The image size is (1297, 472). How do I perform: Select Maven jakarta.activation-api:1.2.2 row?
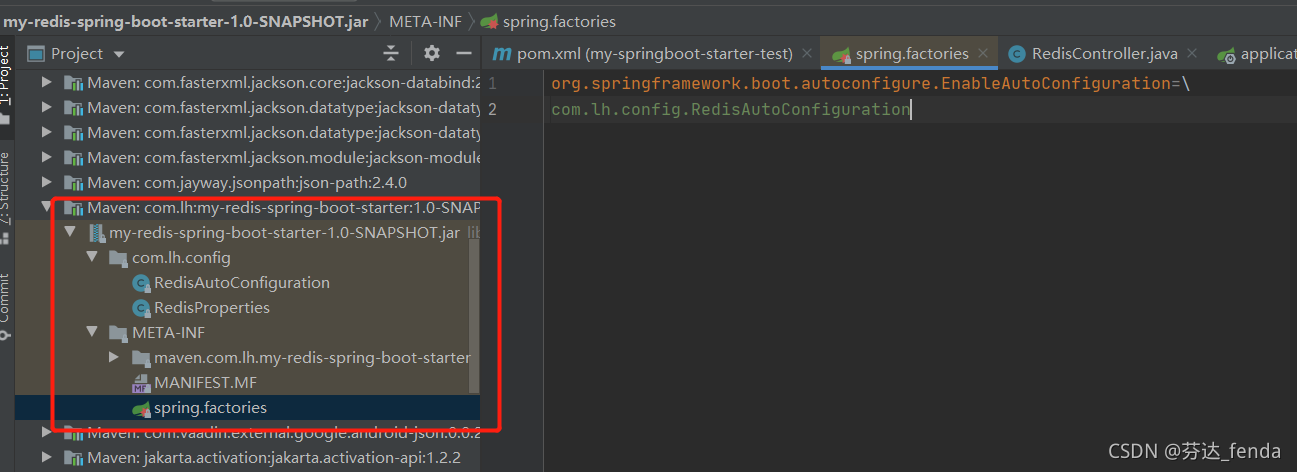tap(247, 457)
